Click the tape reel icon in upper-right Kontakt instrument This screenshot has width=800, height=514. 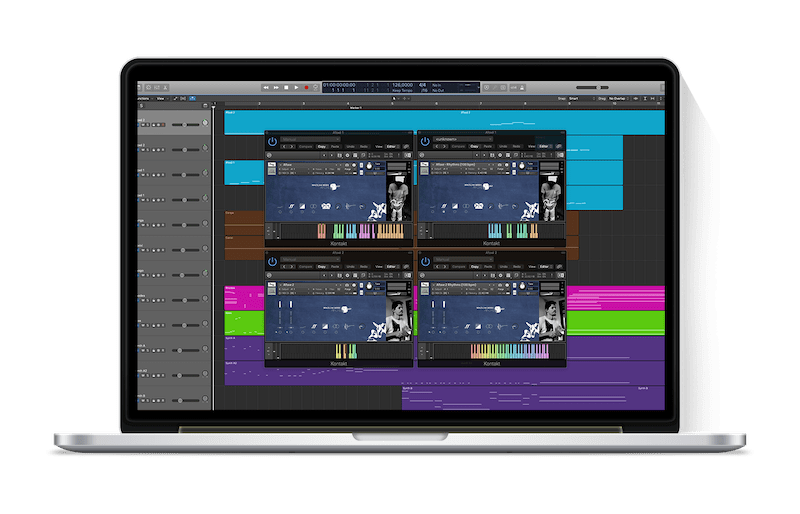(479, 206)
